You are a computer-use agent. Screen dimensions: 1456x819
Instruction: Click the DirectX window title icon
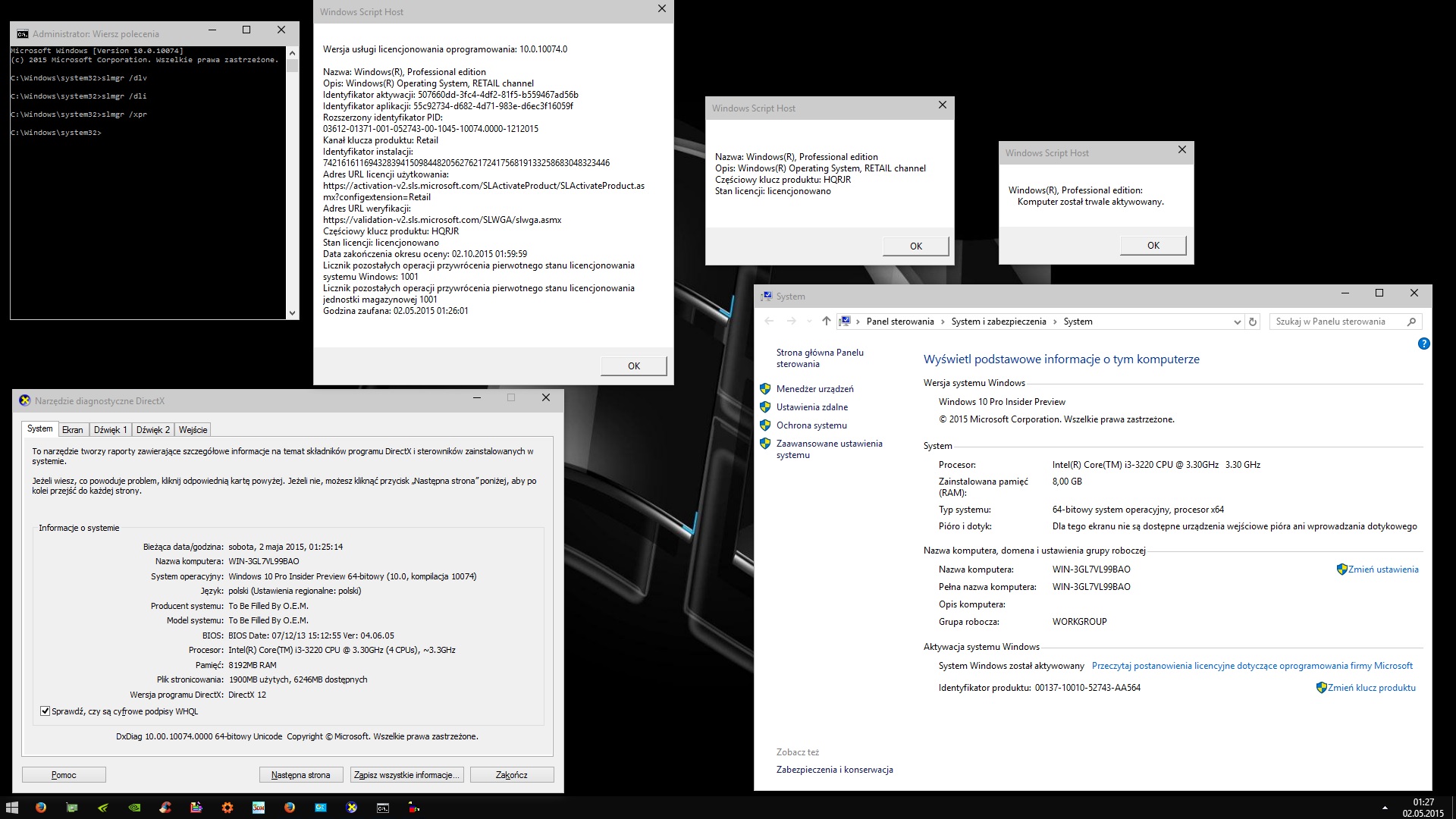(24, 400)
